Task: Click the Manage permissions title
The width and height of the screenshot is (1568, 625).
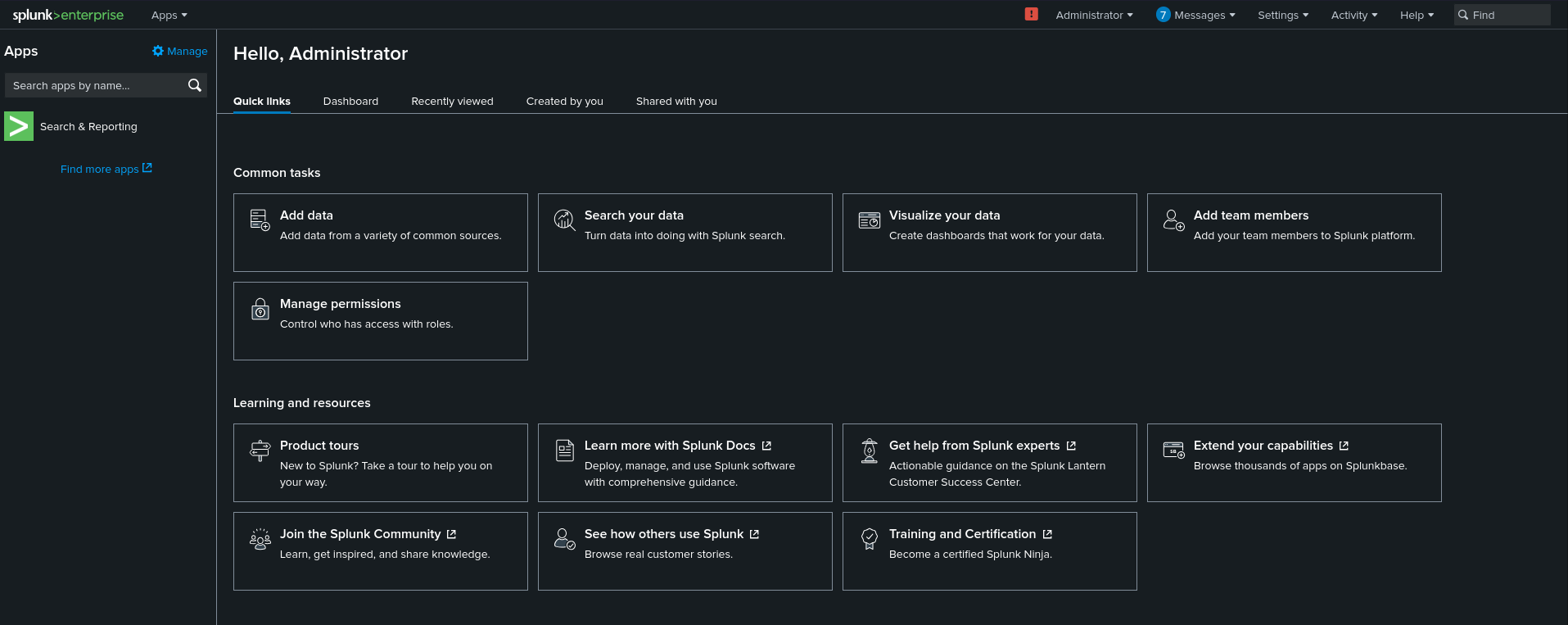Action: point(341,304)
